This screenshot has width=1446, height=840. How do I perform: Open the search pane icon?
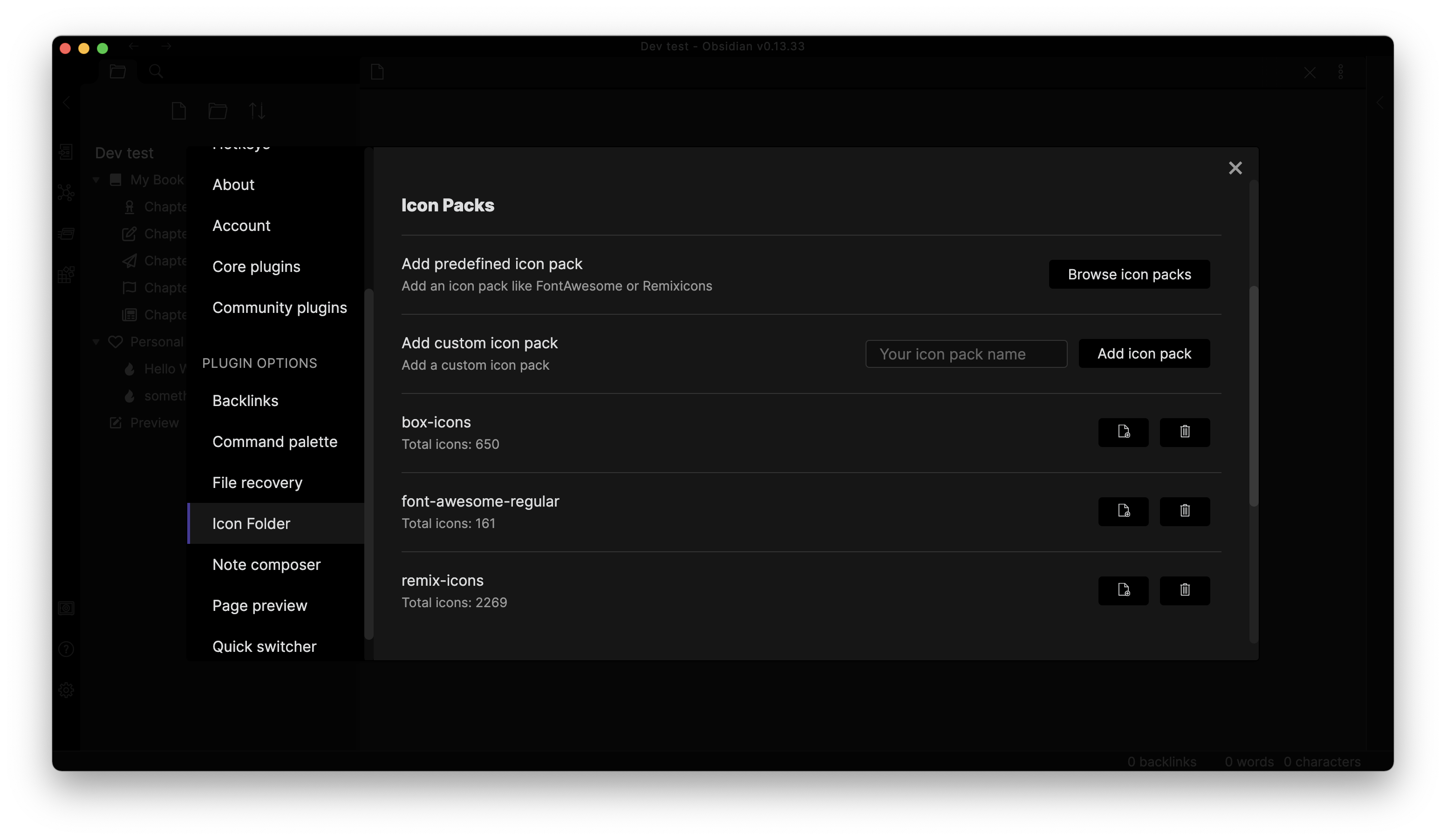coord(156,72)
